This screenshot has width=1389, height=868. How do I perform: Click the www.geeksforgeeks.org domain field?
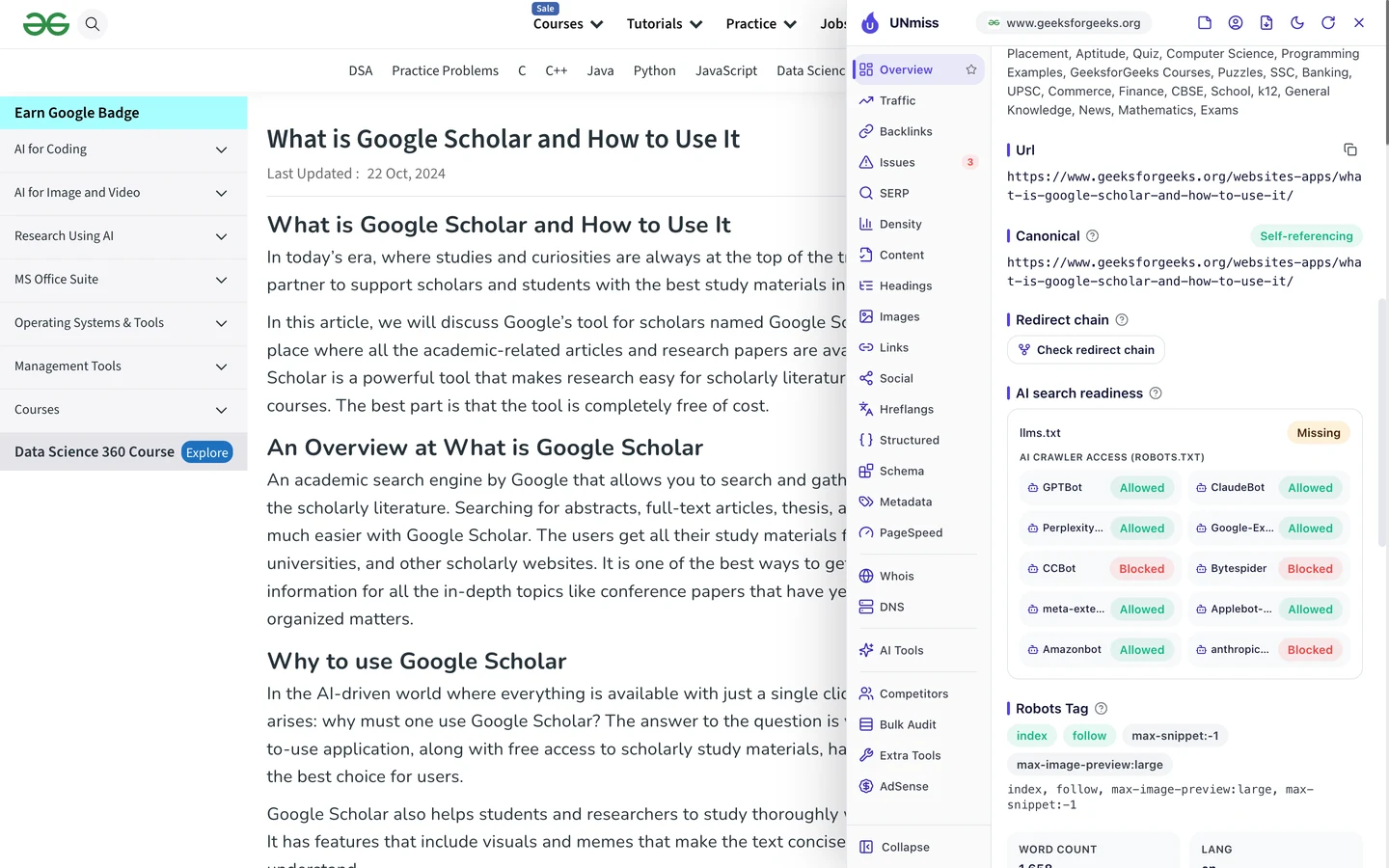click(x=1064, y=23)
